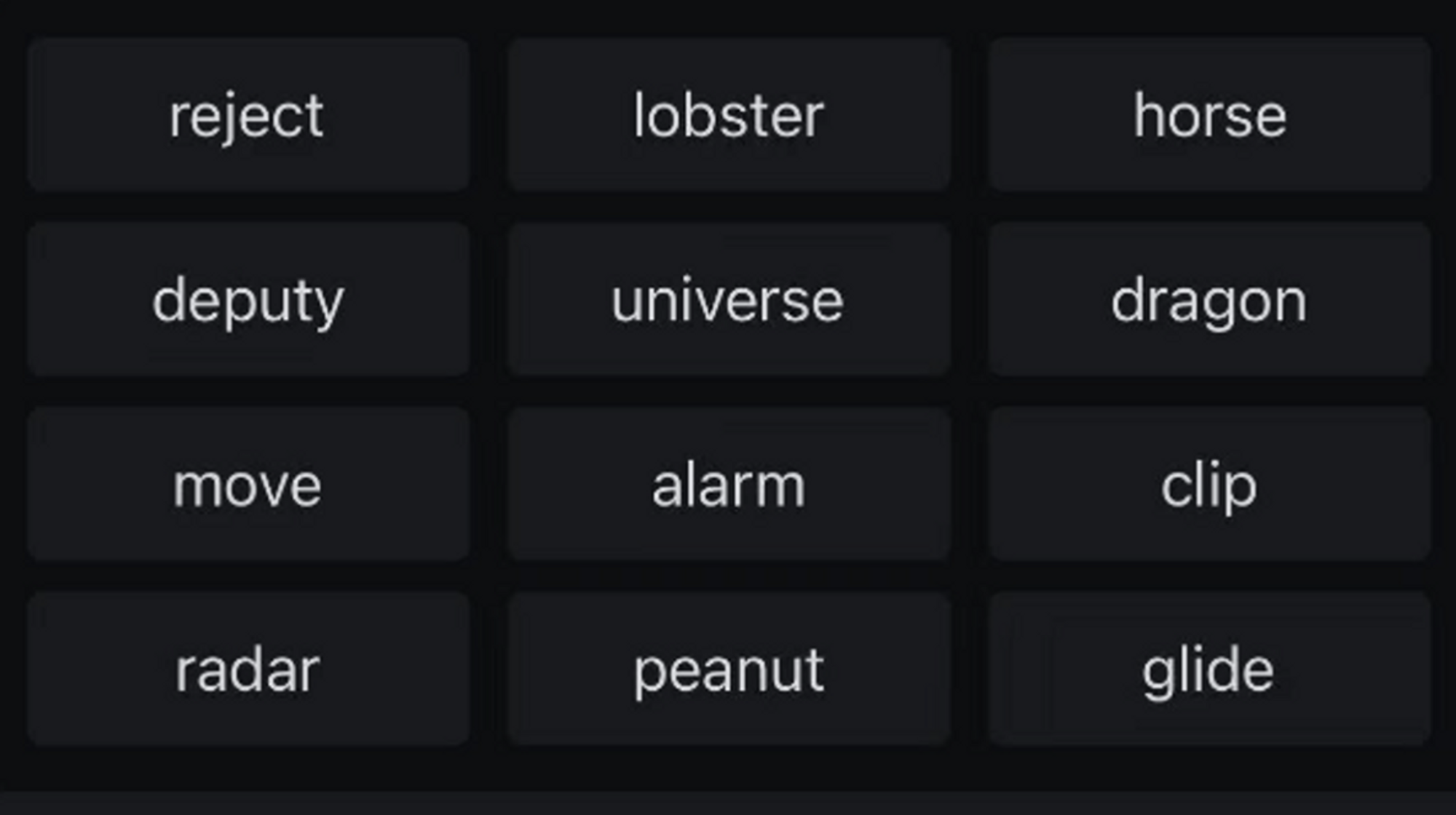Select the word 'universe'
This screenshot has width=1456, height=815.
729,300
